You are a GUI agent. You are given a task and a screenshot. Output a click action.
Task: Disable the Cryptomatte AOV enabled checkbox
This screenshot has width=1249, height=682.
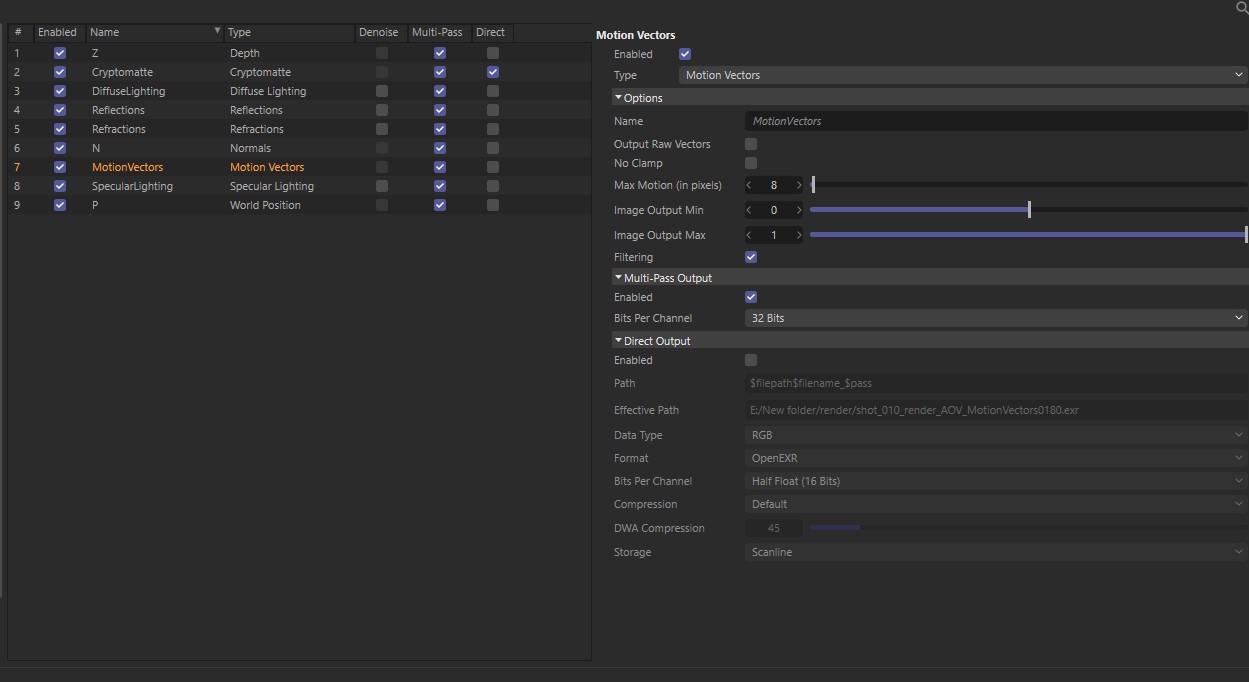tap(60, 72)
